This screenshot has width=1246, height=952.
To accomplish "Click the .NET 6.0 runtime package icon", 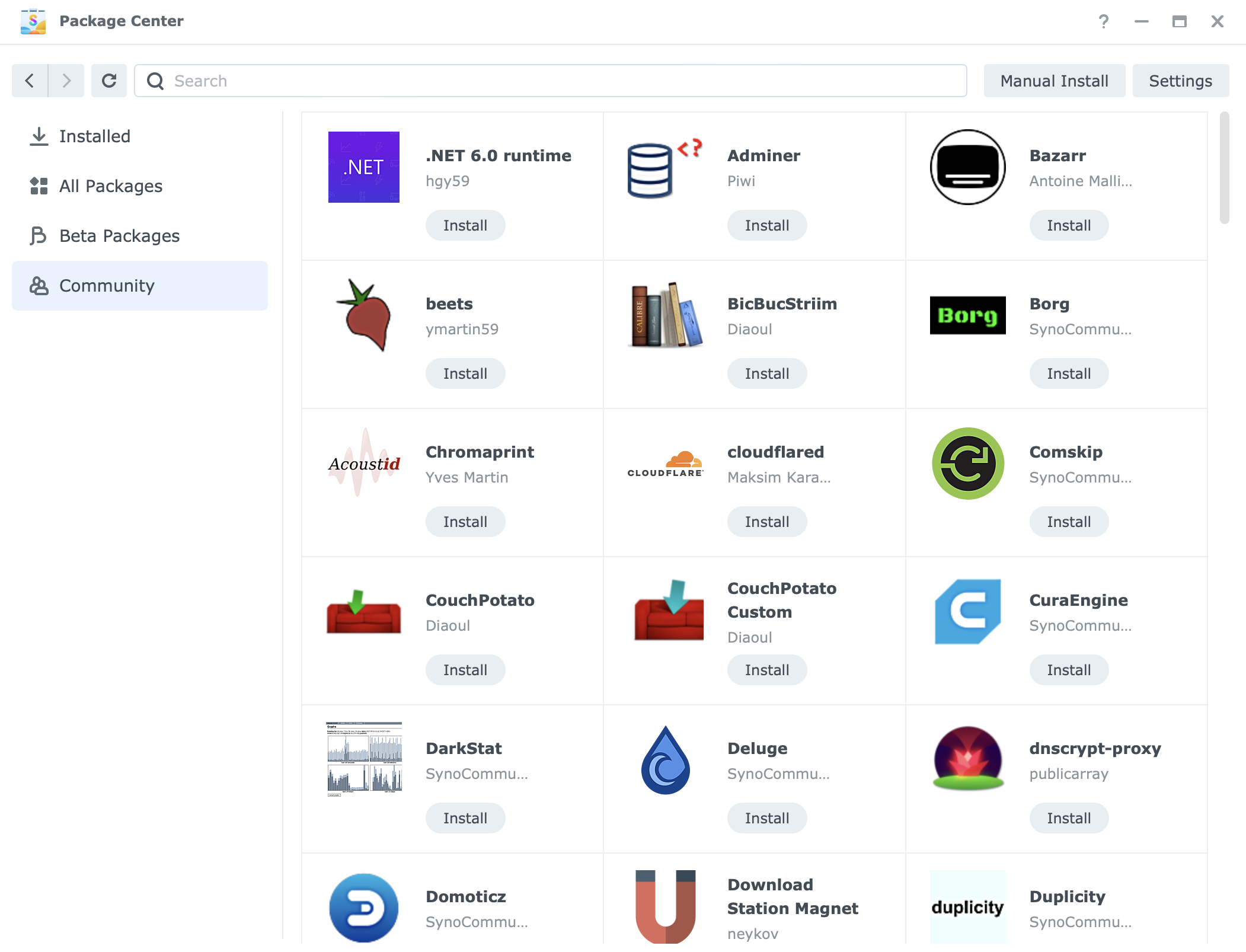I will (363, 167).
